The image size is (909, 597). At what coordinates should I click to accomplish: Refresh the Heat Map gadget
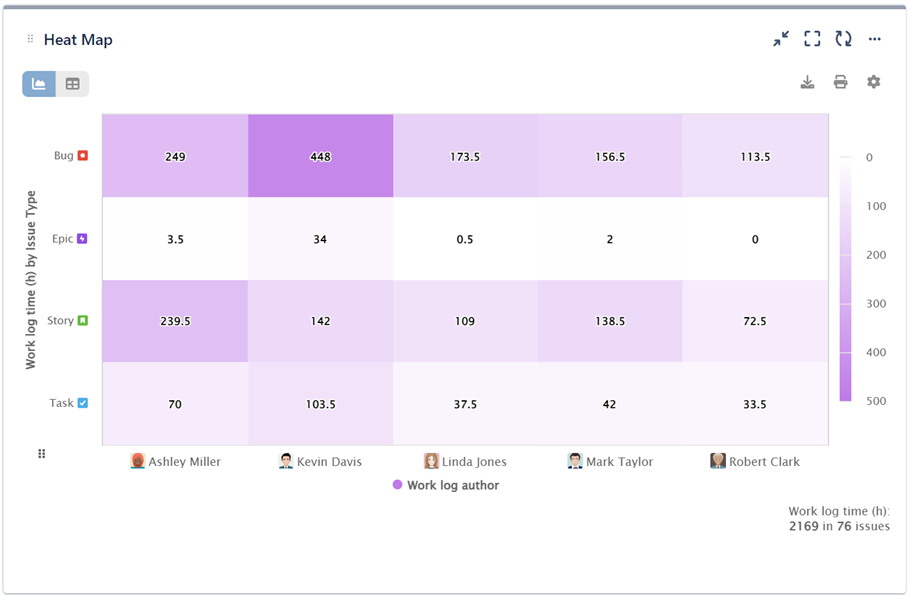click(x=843, y=39)
